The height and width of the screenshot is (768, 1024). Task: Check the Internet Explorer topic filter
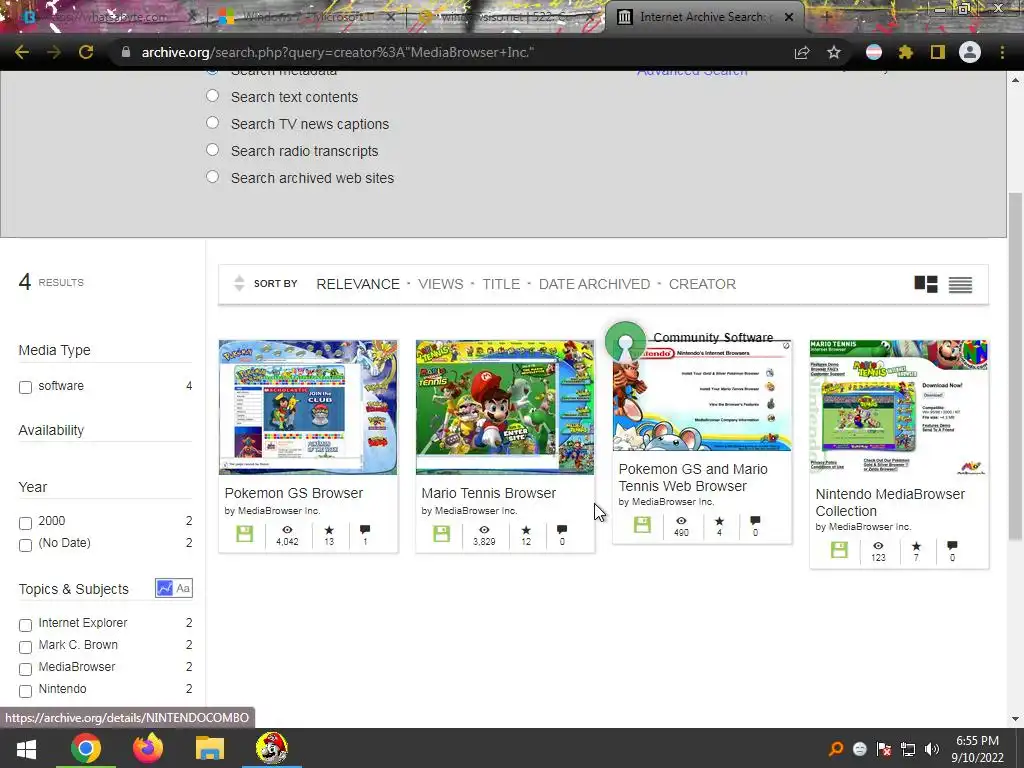tap(25, 626)
